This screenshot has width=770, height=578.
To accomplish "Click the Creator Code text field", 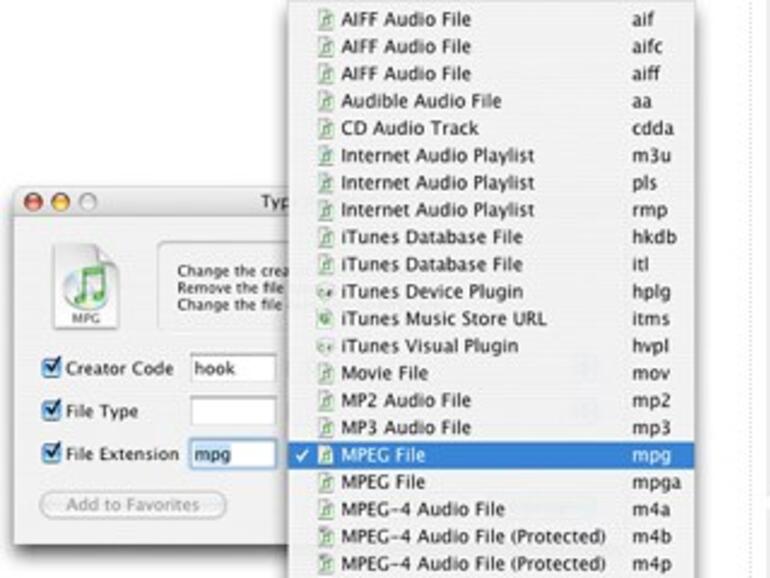I will coord(233,368).
